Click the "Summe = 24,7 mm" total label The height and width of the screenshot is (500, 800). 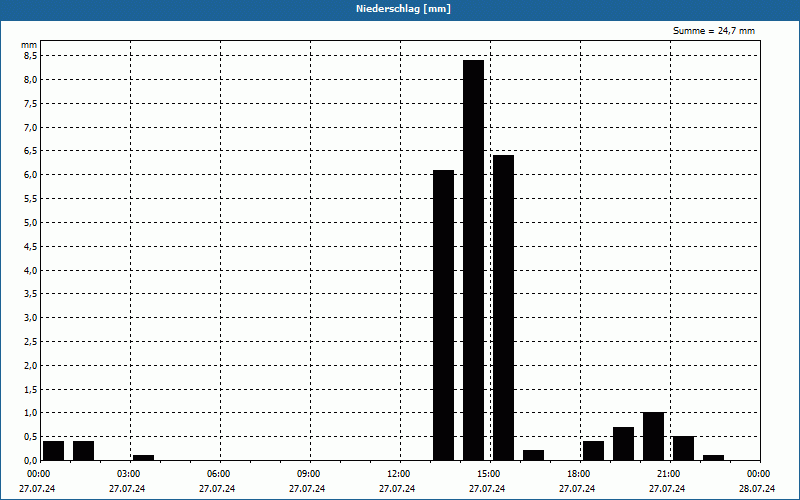pyautogui.click(x=713, y=31)
